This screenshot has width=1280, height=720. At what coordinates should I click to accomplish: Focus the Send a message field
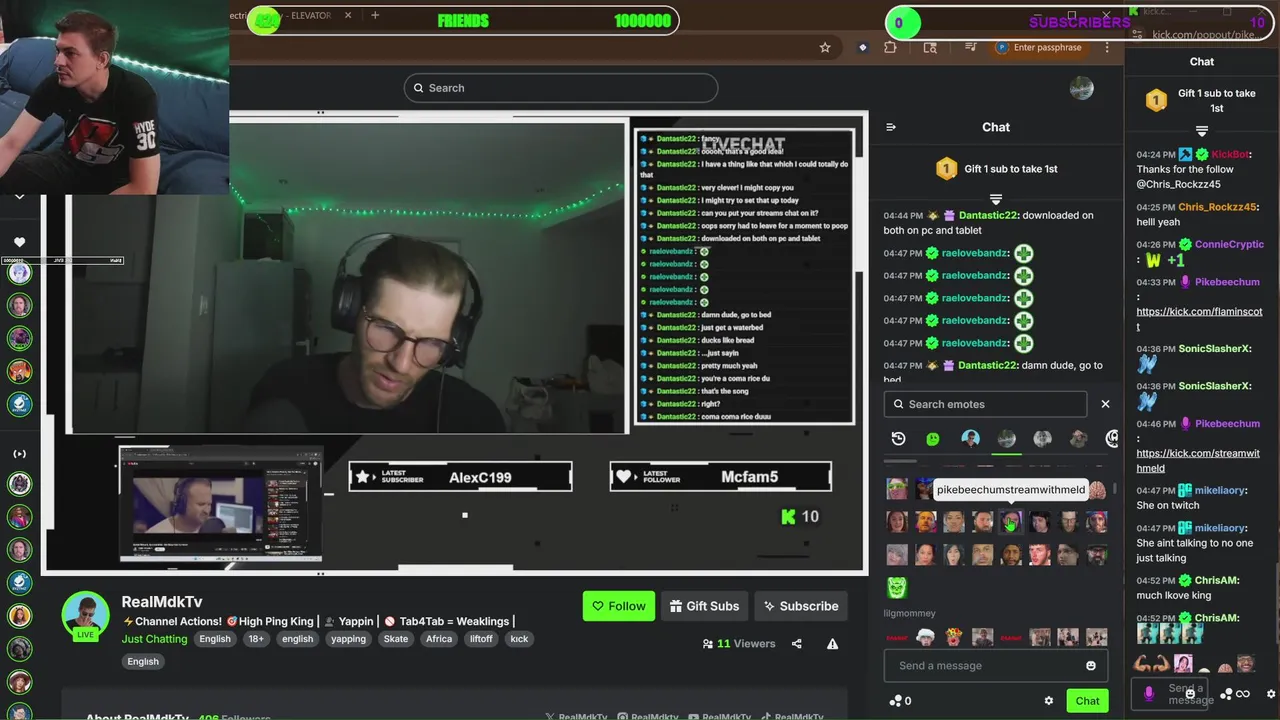985,666
